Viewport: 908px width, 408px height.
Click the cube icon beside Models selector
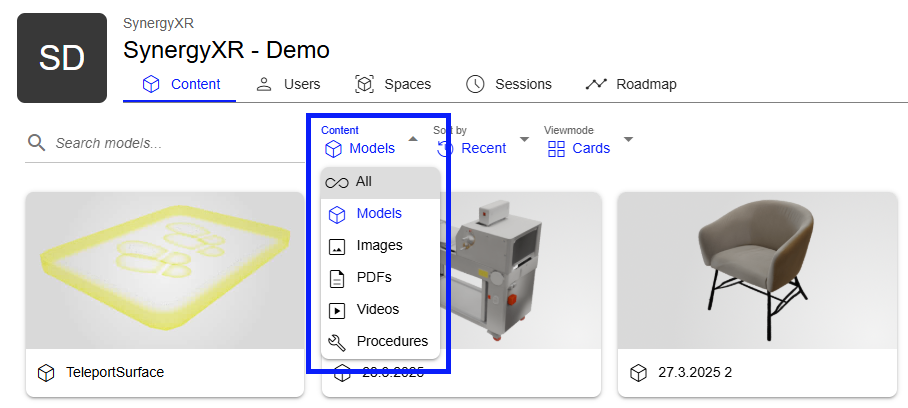click(x=333, y=149)
